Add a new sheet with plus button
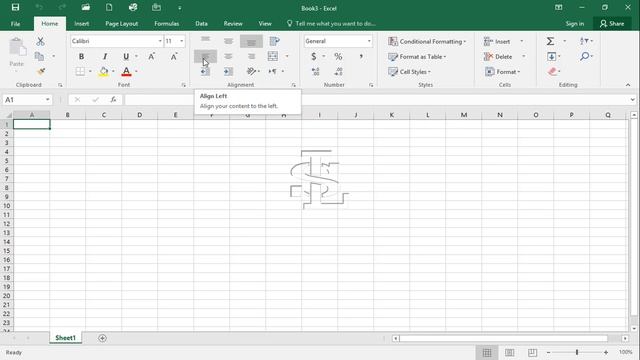 102,338
